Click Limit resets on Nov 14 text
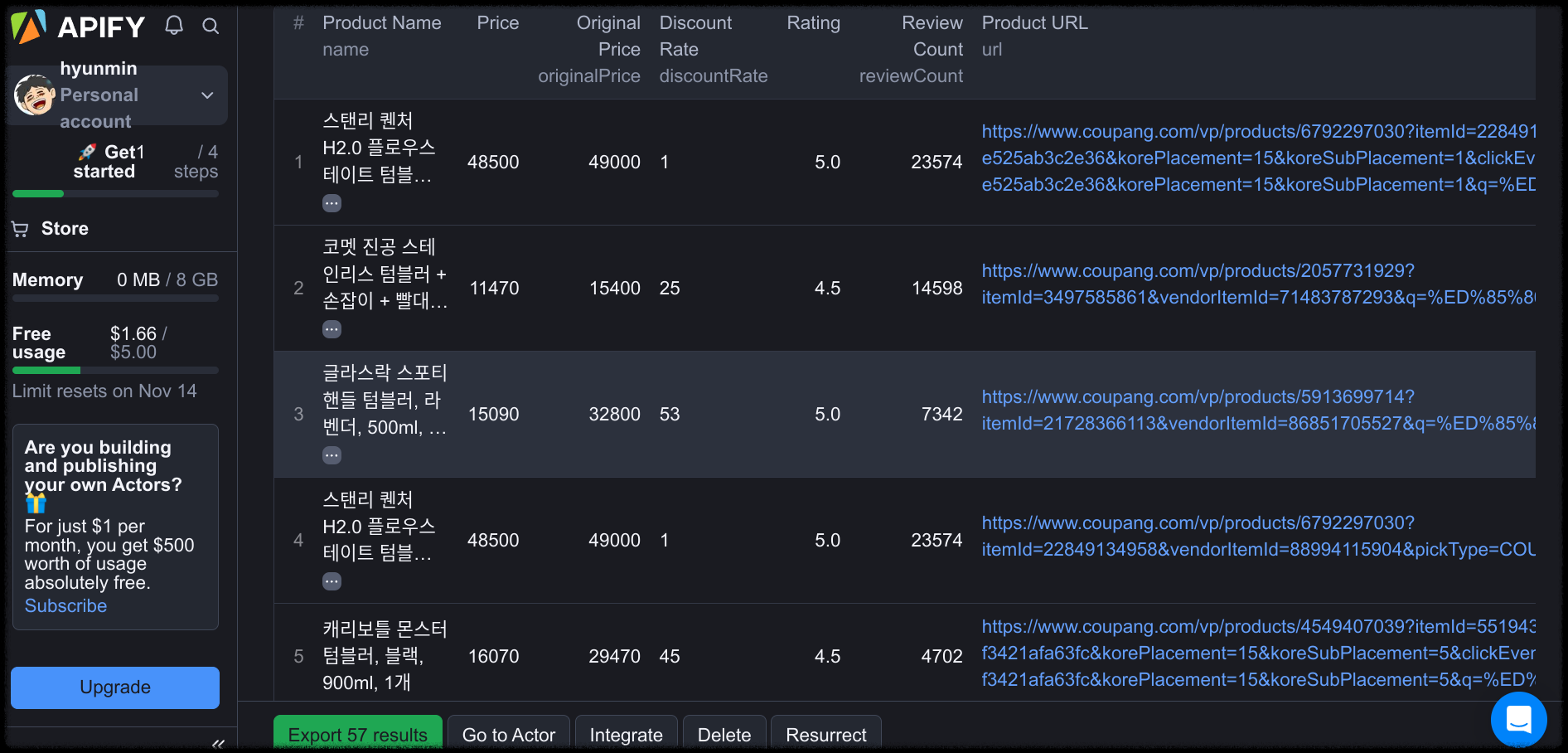Viewport: 1568px width, 753px height. [x=104, y=391]
